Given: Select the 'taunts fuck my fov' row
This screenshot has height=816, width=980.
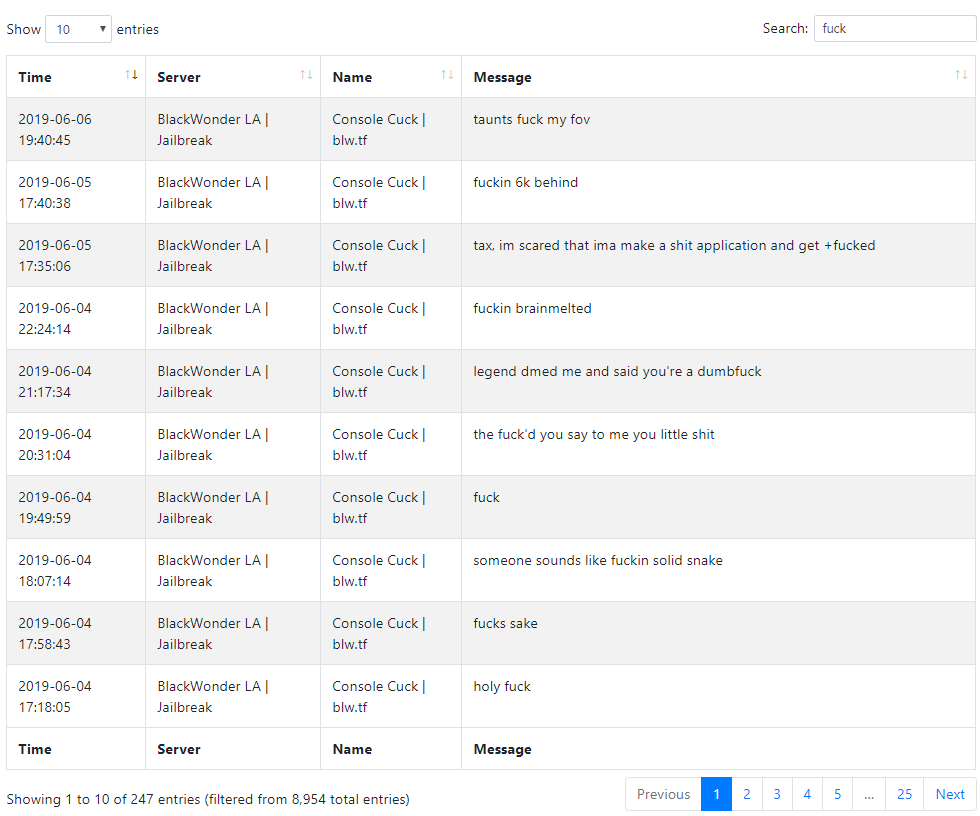Looking at the screenshot, I should 491,129.
